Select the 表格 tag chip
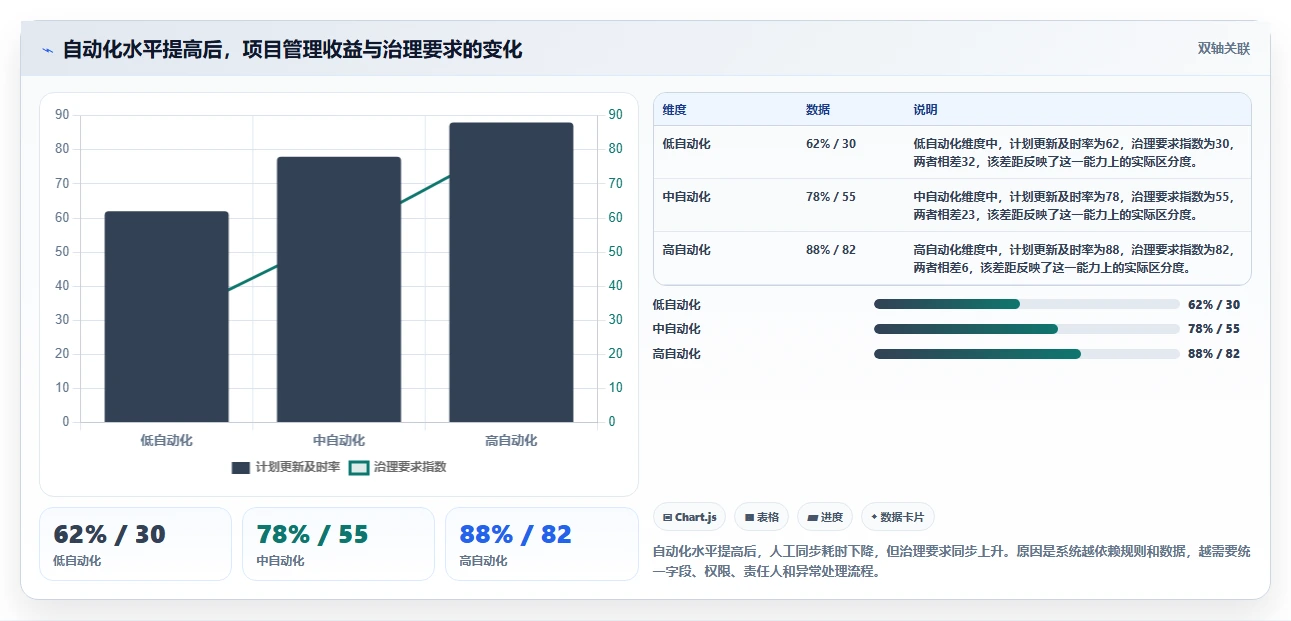The width and height of the screenshot is (1291, 621). pyautogui.click(x=762, y=517)
